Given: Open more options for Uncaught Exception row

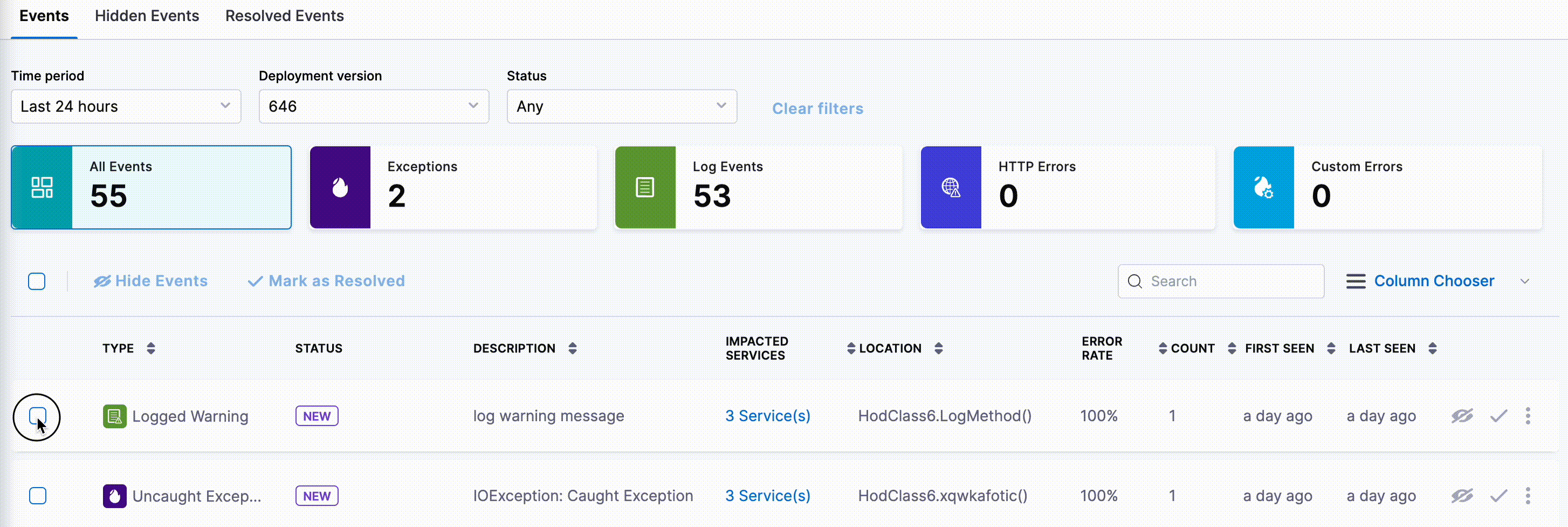Looking at the screenshot, I should click(x=1528, y=496).
